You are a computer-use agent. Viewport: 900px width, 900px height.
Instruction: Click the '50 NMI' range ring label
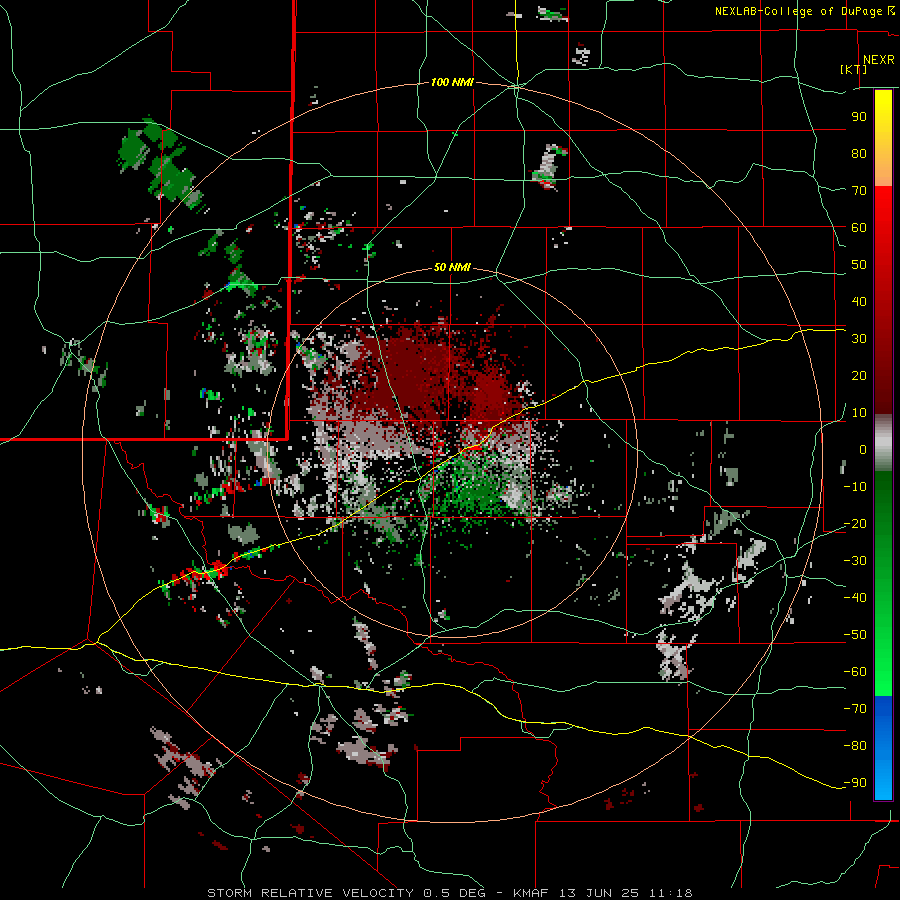coord(452,267)
